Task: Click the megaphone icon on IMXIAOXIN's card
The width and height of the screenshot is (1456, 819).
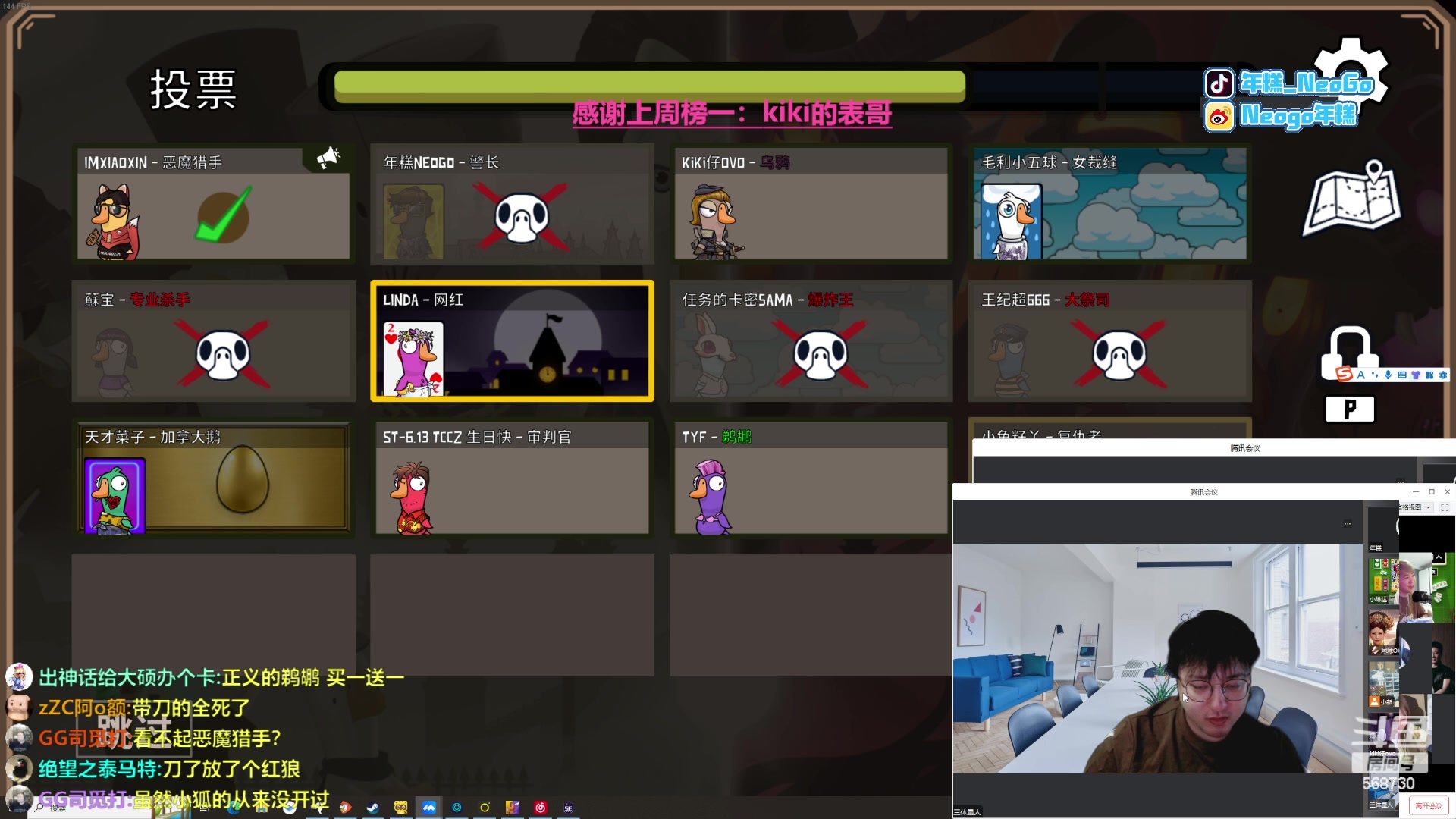Action: 328,157
